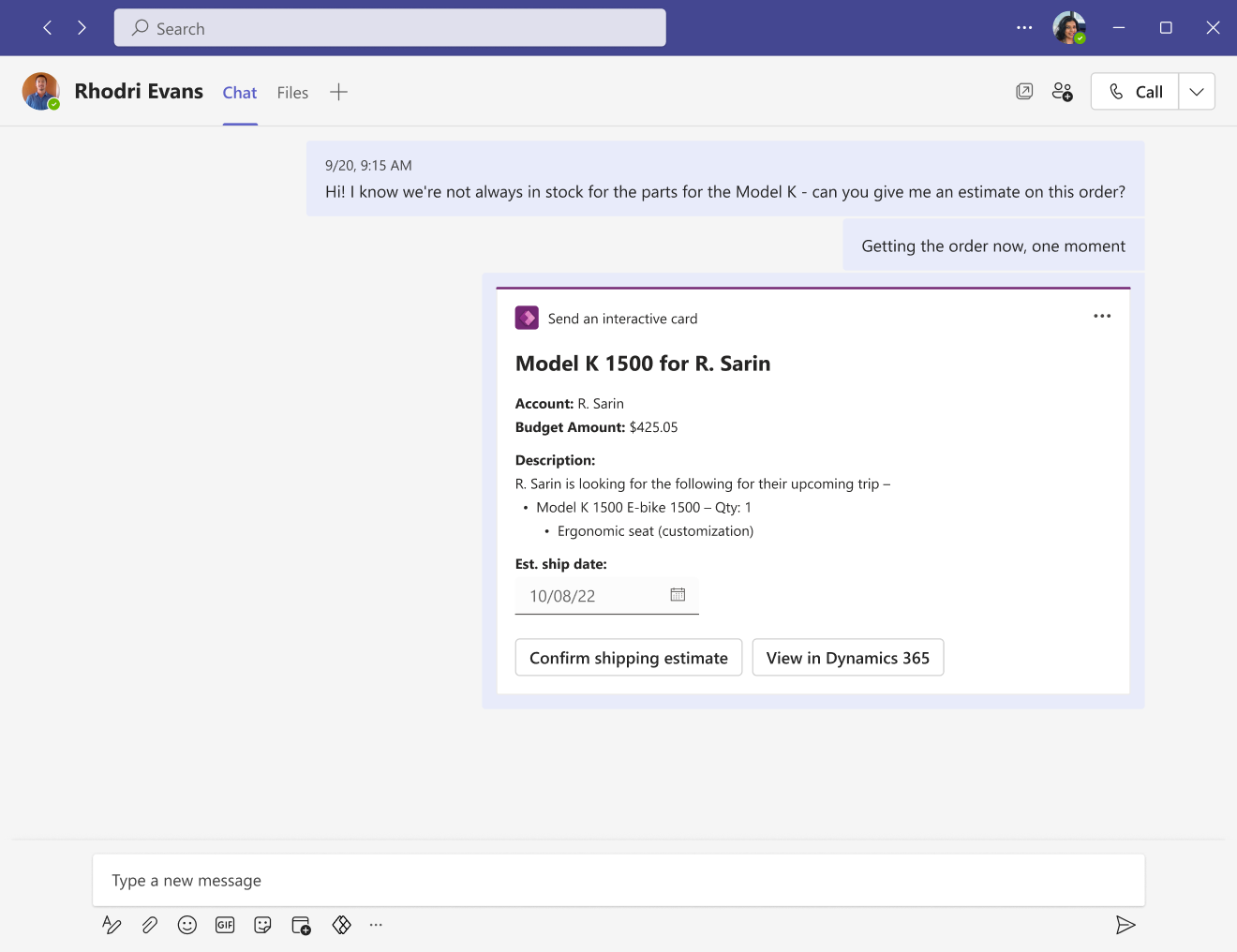
Task: Open the Power Apps messaging extension
Action: 341,926
